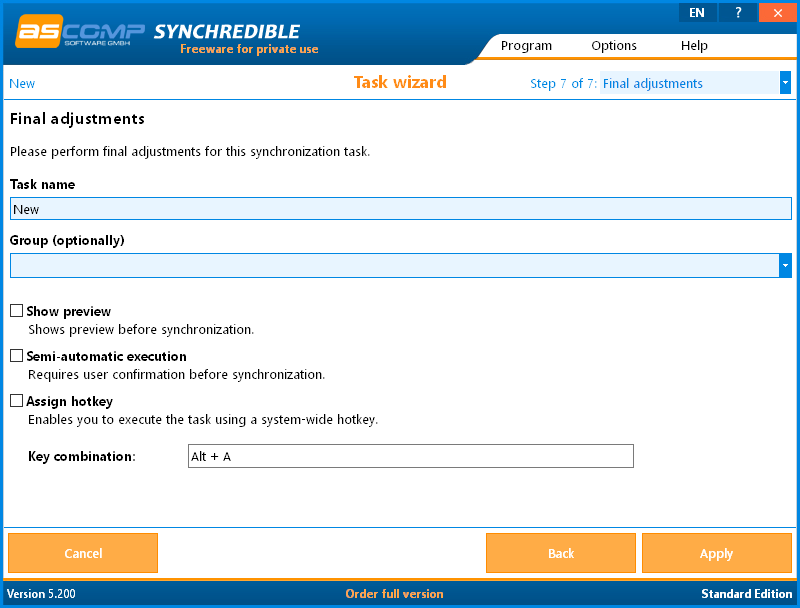Open the help question mark button
The image size is (800, 608).
(738, 13)
